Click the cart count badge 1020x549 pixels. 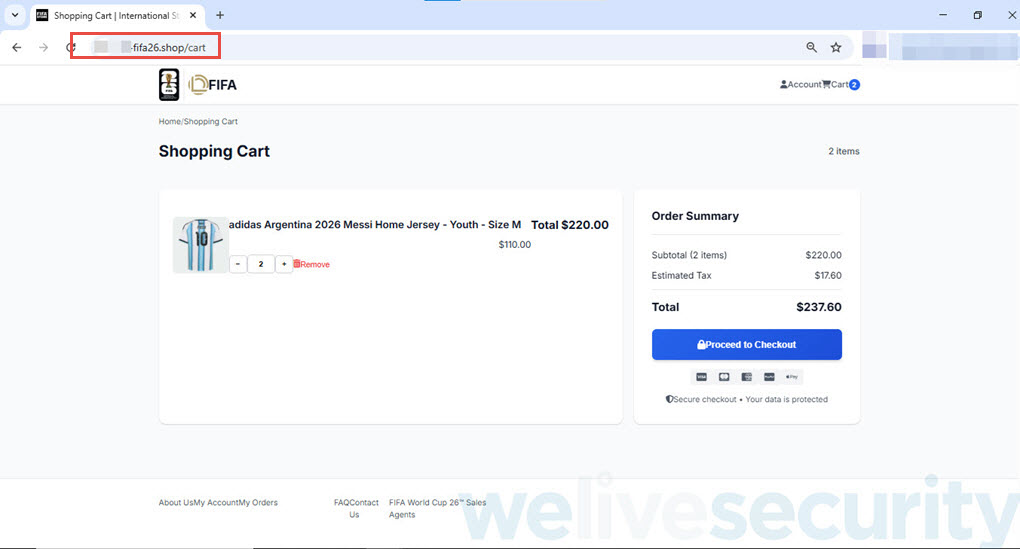(855, 85)
